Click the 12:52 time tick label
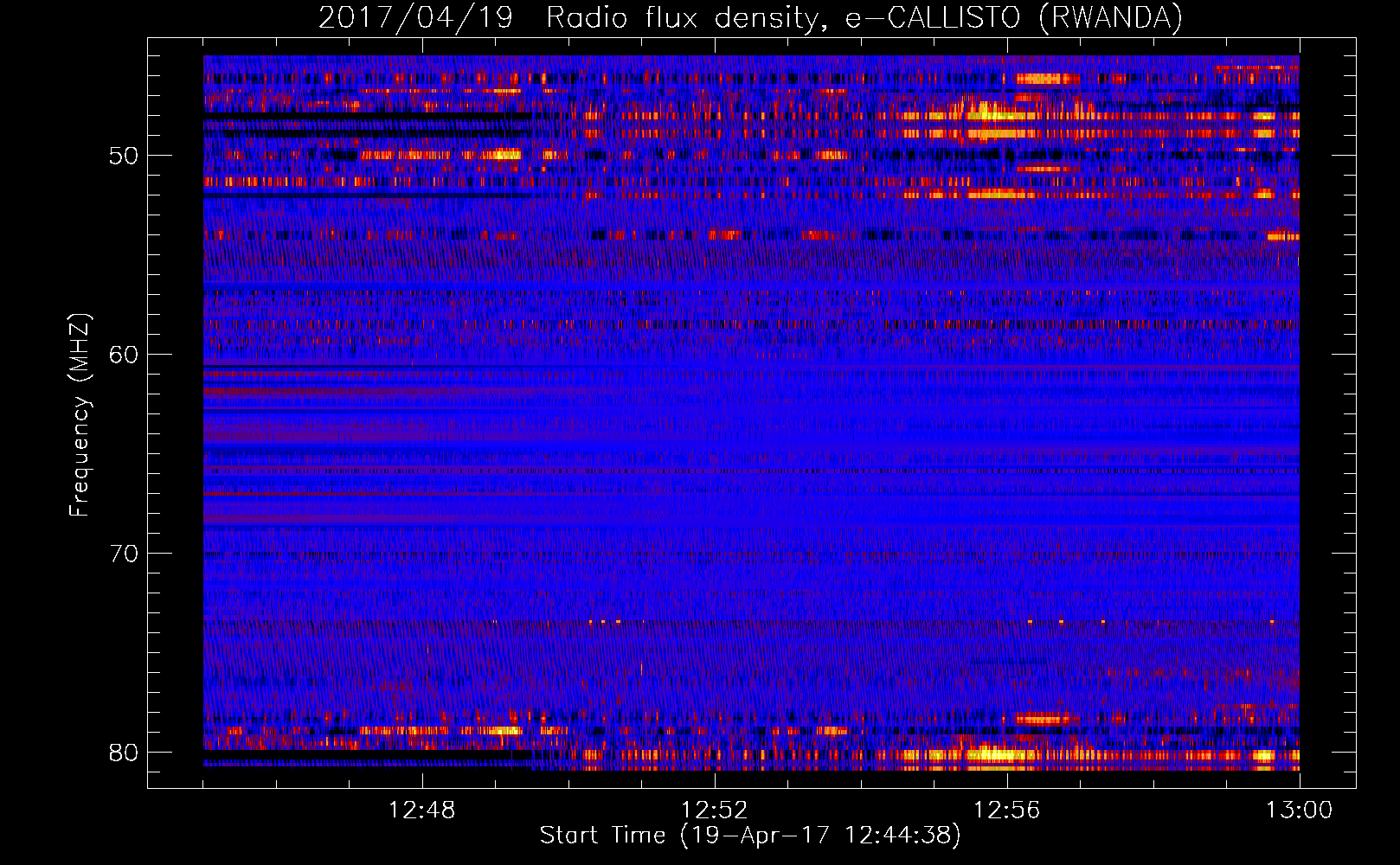Viewport: 1400px width, 865px height. (x=715, y=811)
